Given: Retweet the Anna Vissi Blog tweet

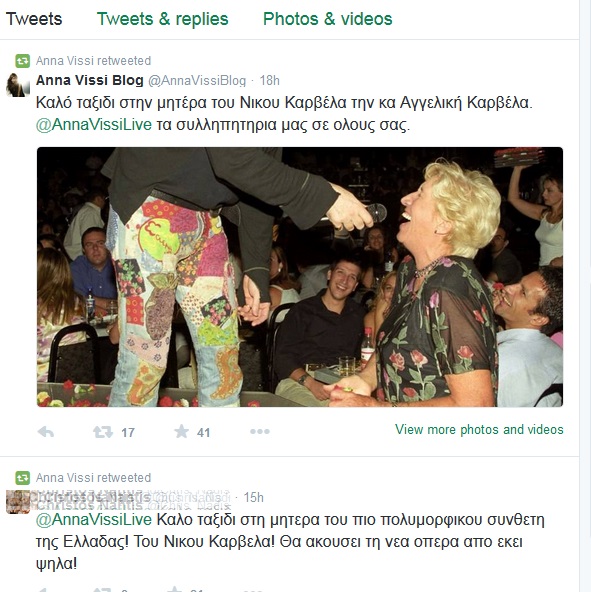Looking at the screenshot, I should 103,432.
